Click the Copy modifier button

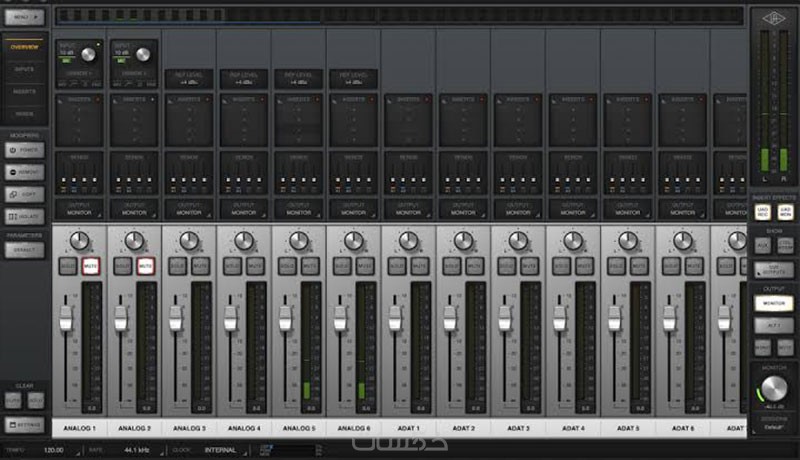pos(24,194)
